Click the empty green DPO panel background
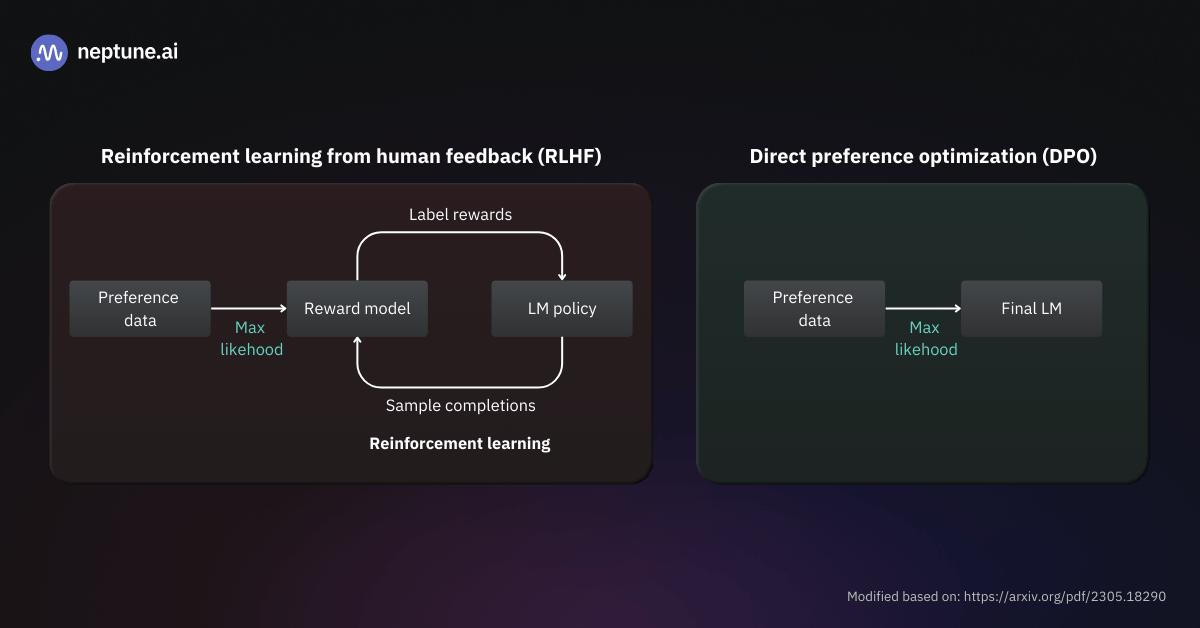This screenshot has width=1200, height=628. pyautogui.click(x=921, y=420)
